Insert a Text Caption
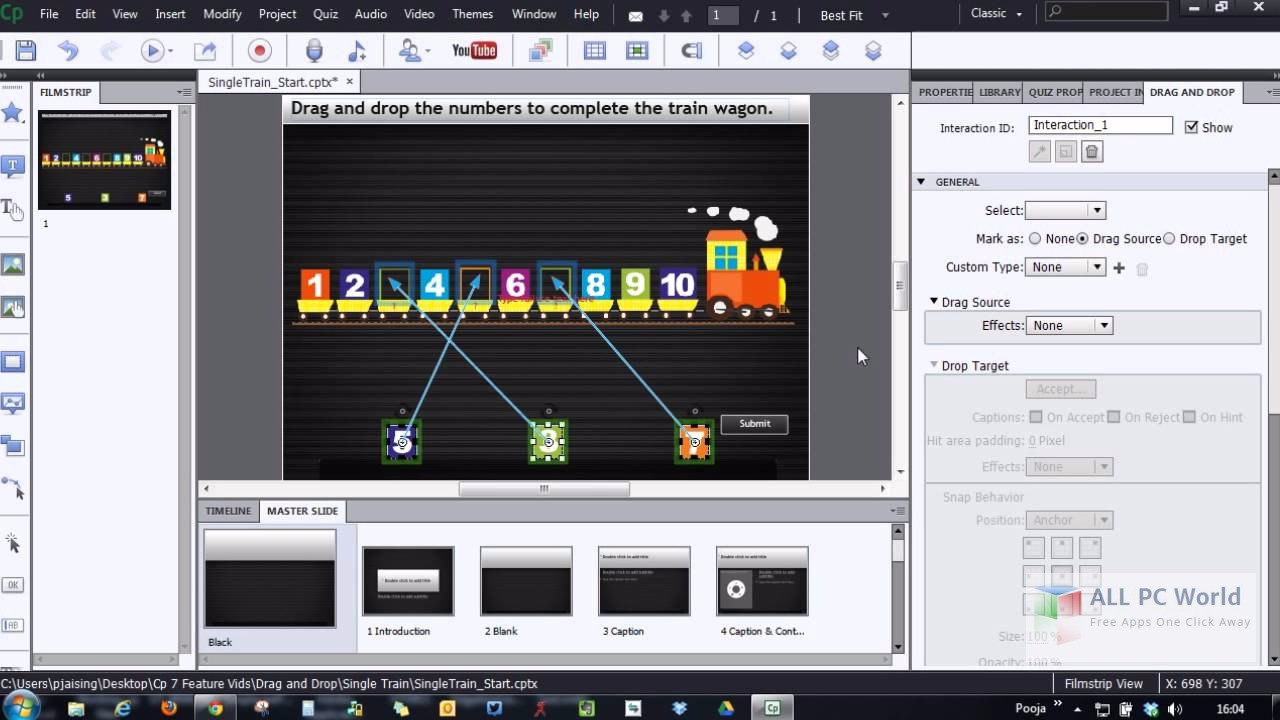Screen dimensions: 1280x720 [x=13, y=164]
